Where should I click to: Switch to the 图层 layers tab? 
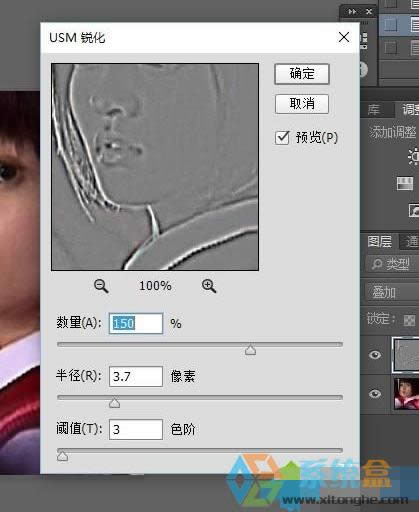tap(379, 241)
